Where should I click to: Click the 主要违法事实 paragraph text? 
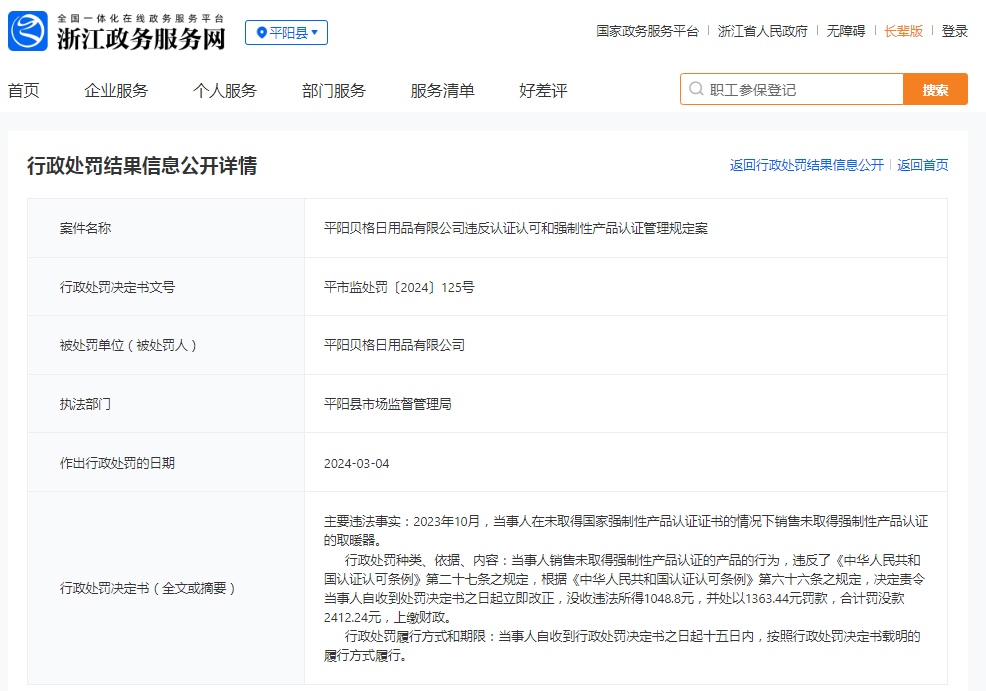point(626,530)
